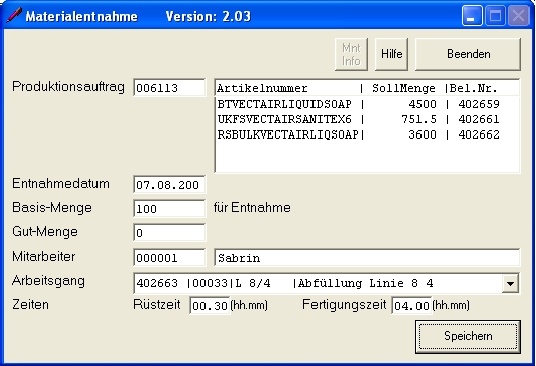Click SollMenge value 751.5

(419, 119)
